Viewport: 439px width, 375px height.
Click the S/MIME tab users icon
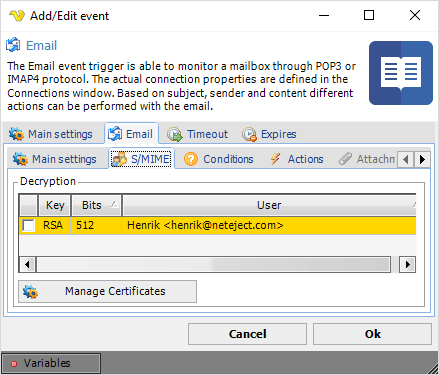(119, 159)
